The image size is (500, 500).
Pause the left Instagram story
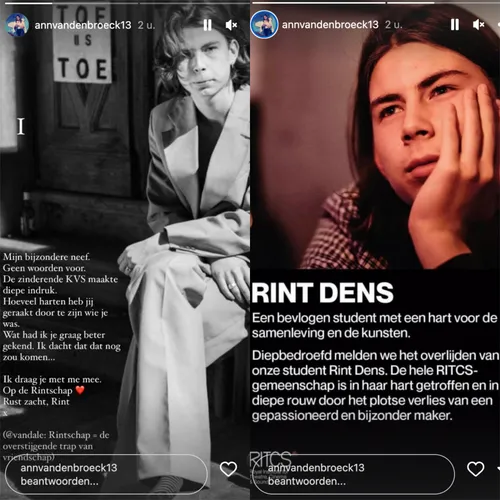tap(207, 25)
